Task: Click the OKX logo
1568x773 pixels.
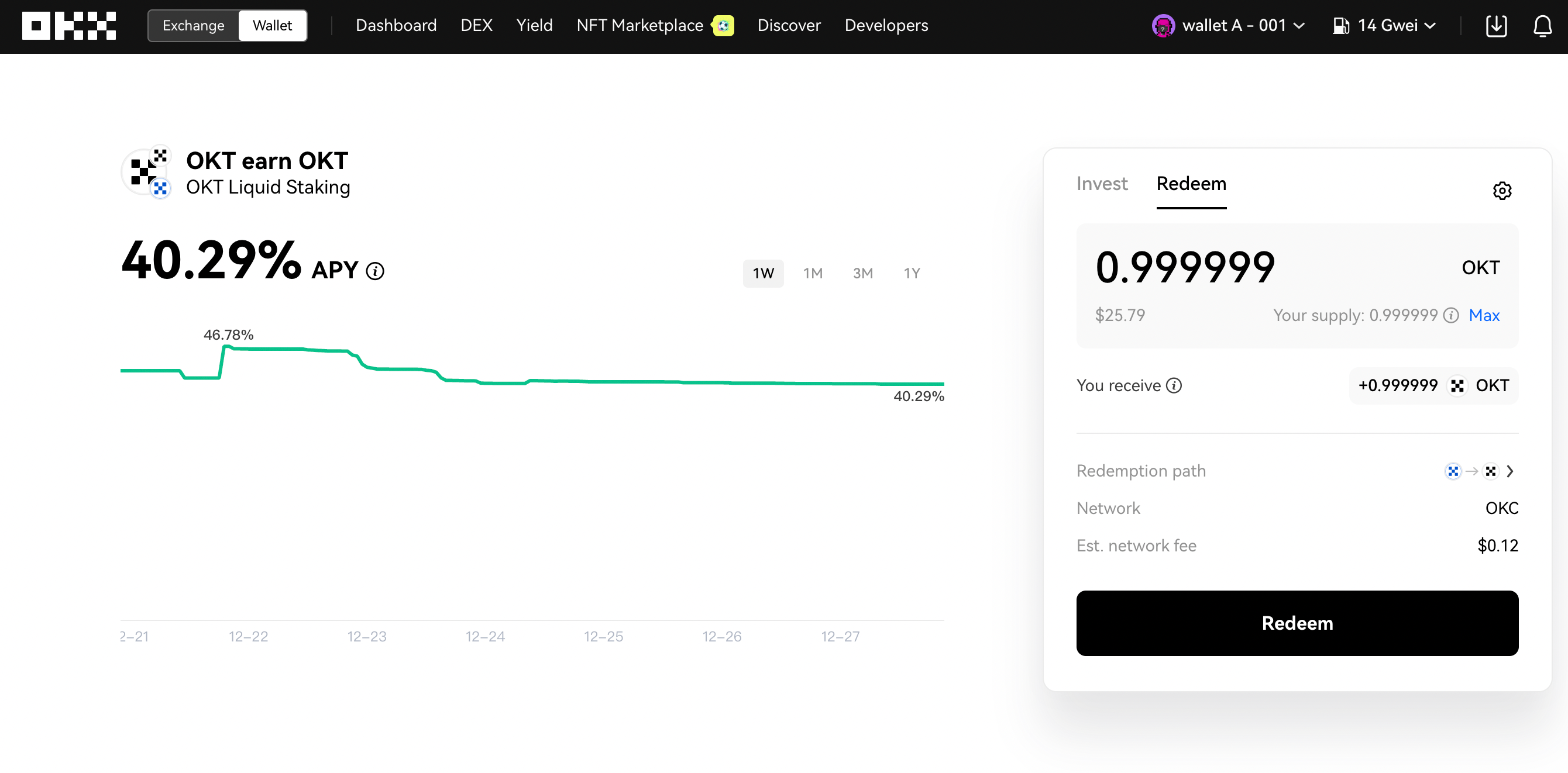Action: 69,26
